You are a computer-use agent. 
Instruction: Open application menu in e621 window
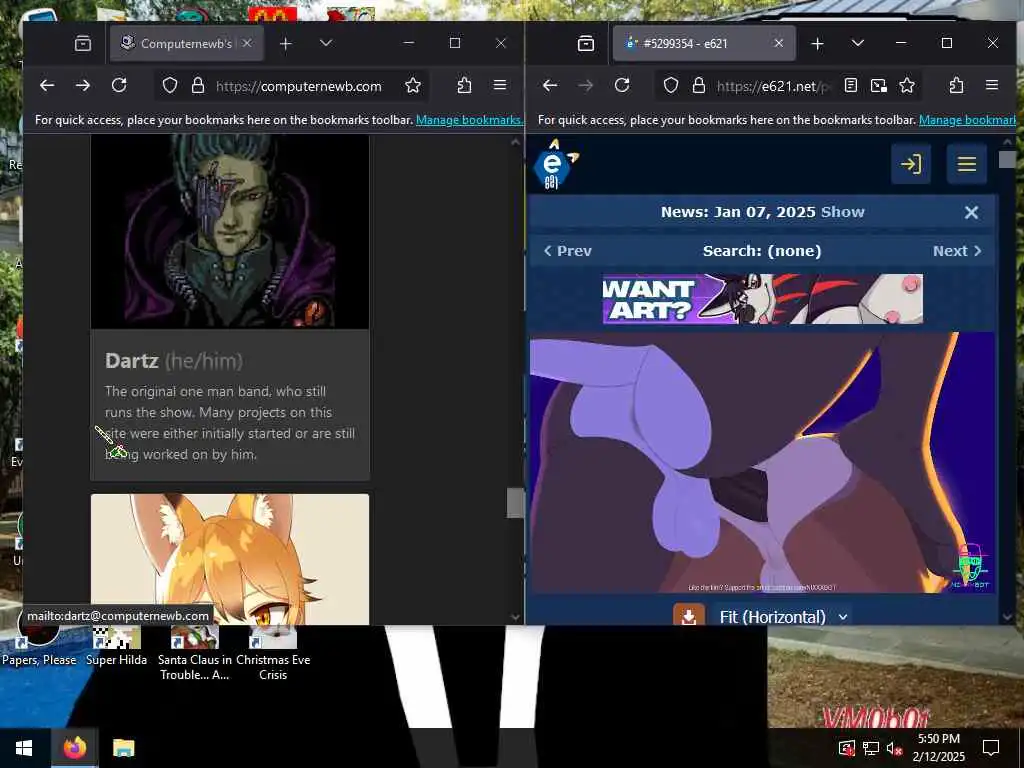point(992,86)
